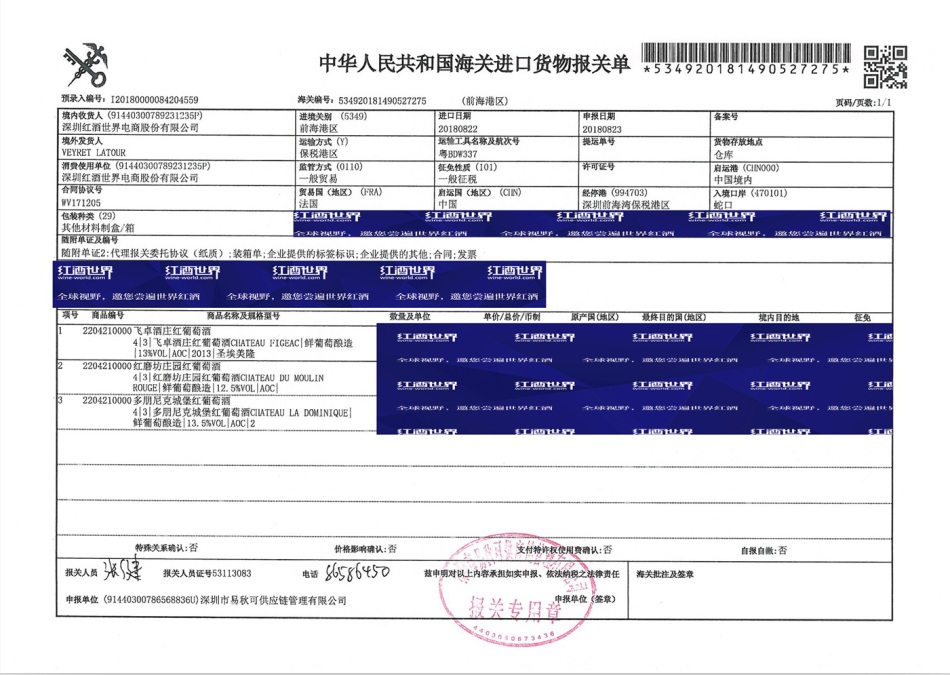
Task: Click packaging type 其他材料制盒/箱
Action: 98,228
